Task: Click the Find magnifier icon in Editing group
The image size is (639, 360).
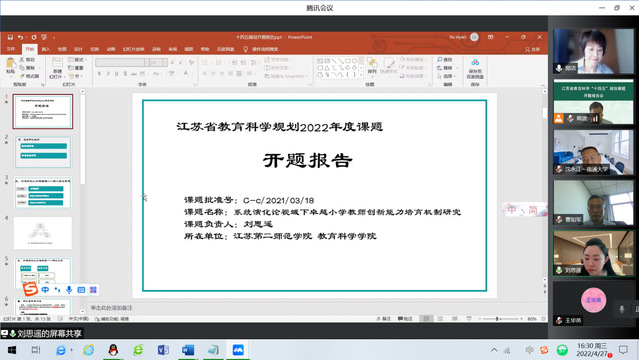Action: (x=440, y=60)
